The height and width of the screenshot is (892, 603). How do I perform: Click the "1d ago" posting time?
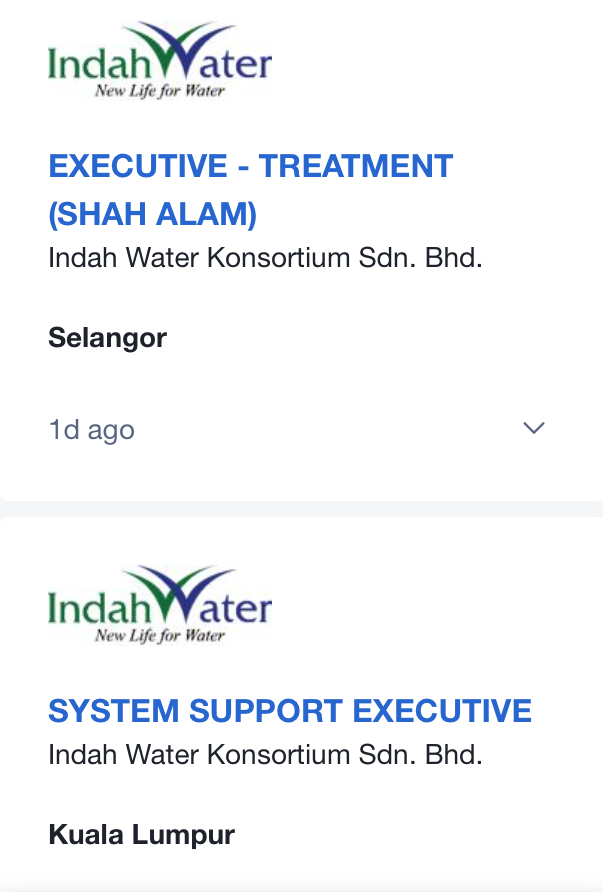pos(91,430)
